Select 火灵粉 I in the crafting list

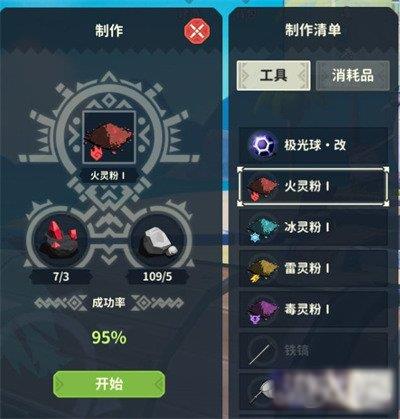pos(313,187)
